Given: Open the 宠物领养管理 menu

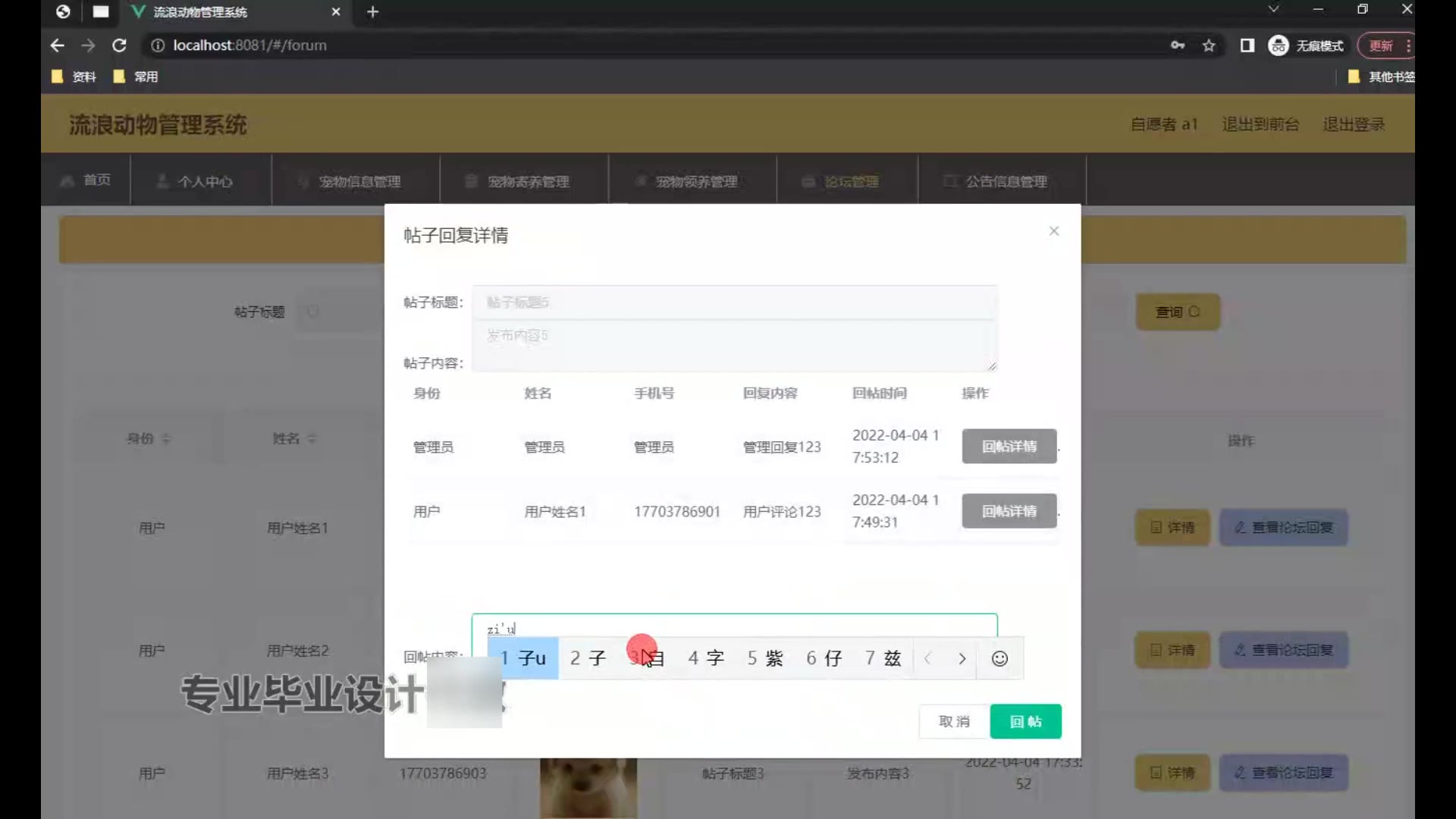Looking at the screenshot, I should [x=692, y=181].
